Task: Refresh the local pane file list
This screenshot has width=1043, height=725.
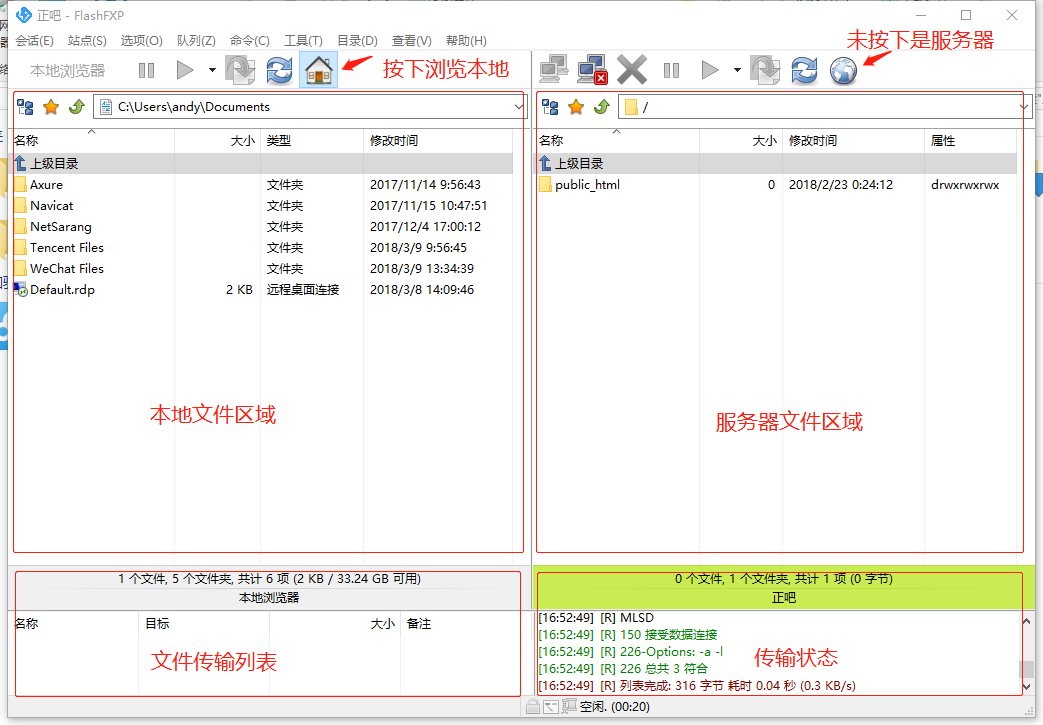Action: point(279,70)
